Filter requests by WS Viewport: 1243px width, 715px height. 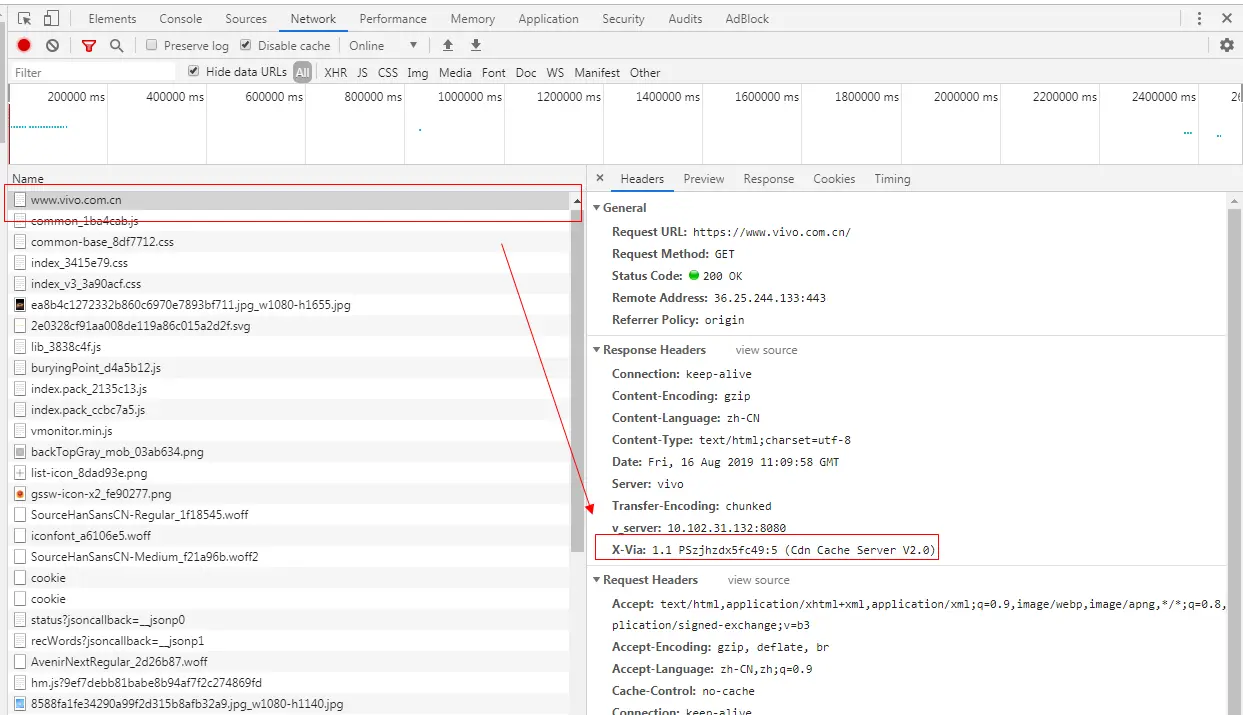(555, 72)
